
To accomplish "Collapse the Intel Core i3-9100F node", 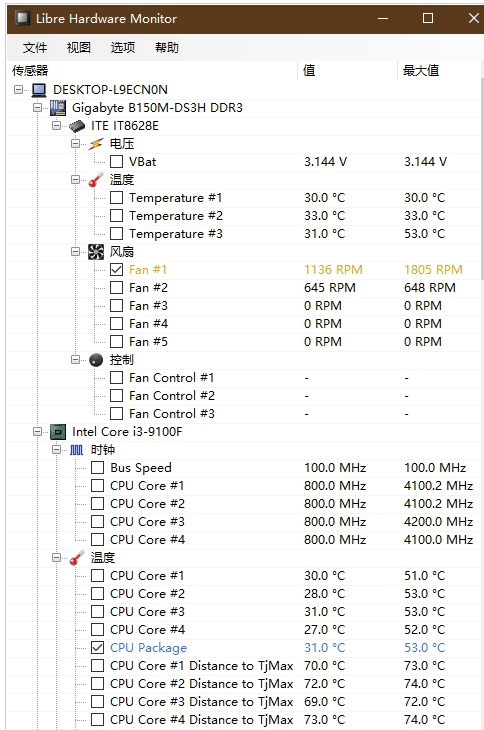I will tap(38, 432).
